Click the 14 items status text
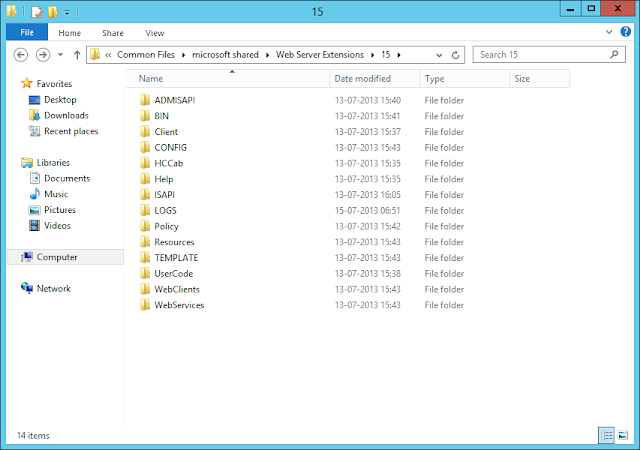Viewport: 640px width, 450px height. (33, 436)
